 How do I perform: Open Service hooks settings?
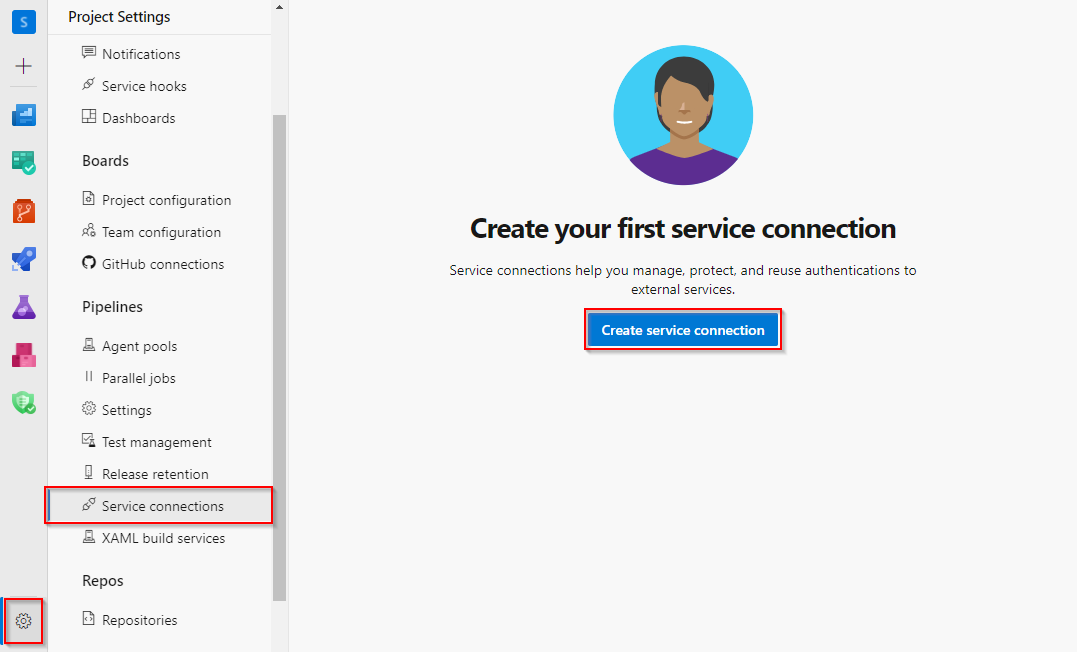(x=143, y=85)
